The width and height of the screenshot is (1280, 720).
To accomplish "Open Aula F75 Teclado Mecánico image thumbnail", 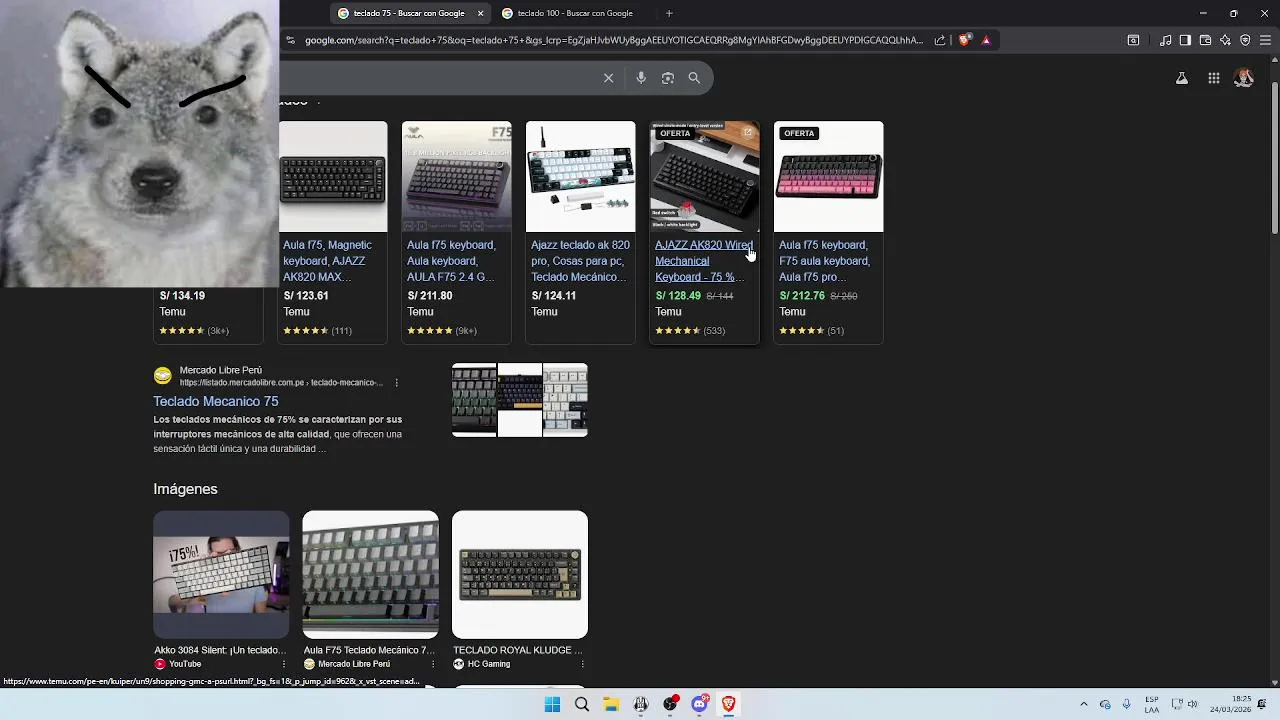I will pos(370,575).
